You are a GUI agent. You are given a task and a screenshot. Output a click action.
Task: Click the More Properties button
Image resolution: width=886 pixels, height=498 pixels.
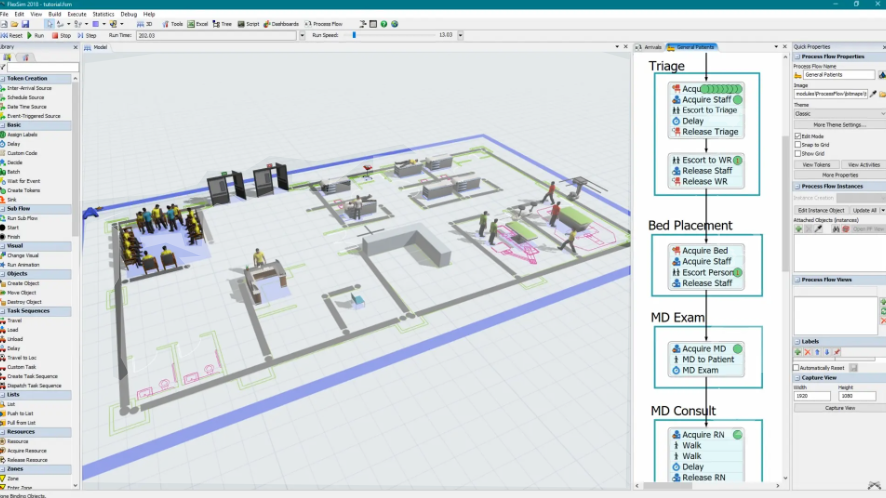[840, 175]
